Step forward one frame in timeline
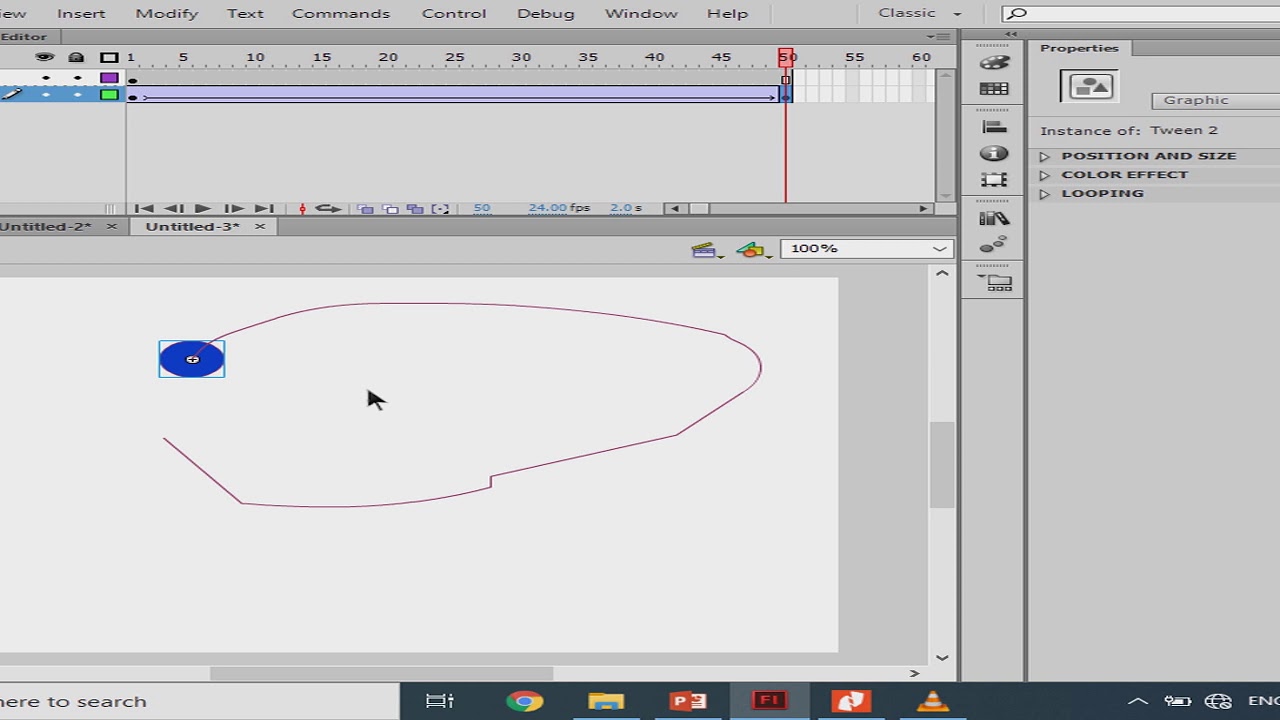Screen dimensions: 1280x720 (233, 208)
